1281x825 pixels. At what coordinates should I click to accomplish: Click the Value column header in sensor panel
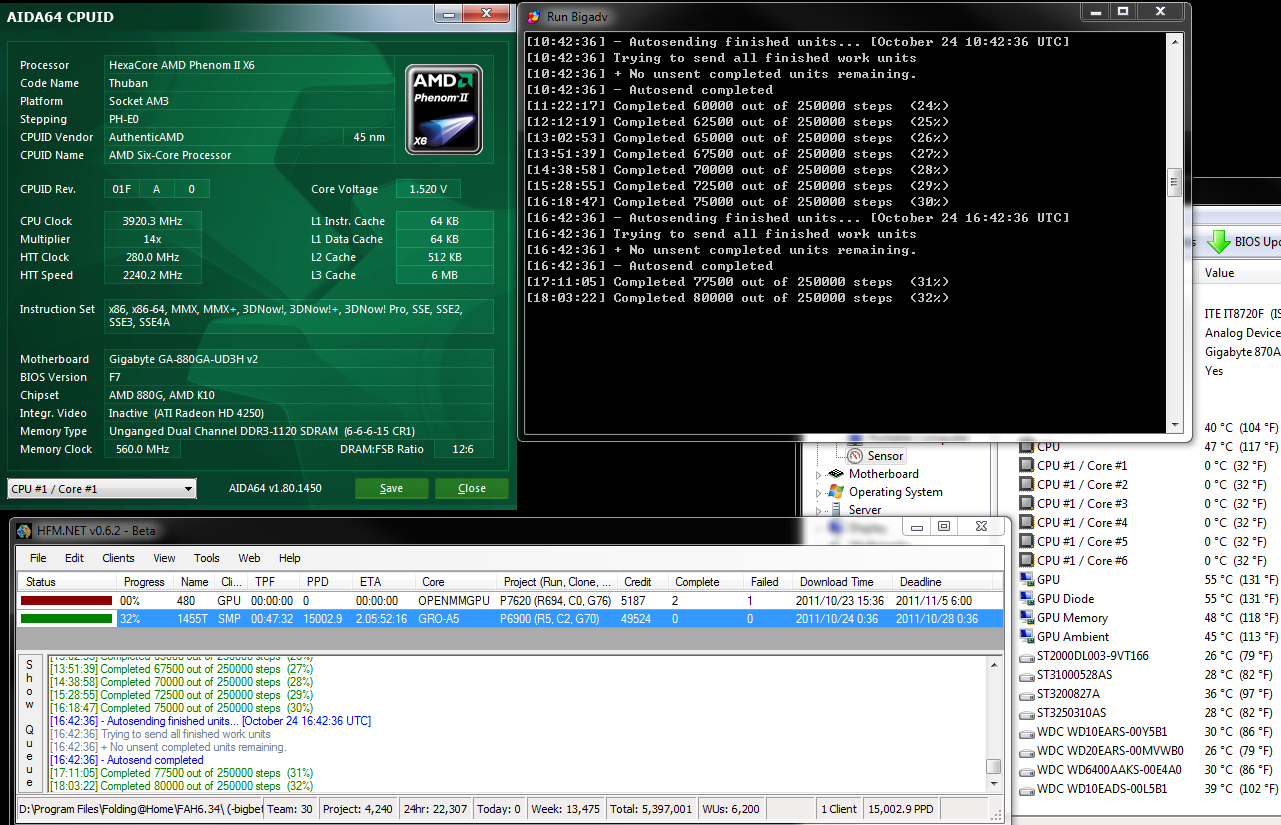click(x=1238, y=273)
